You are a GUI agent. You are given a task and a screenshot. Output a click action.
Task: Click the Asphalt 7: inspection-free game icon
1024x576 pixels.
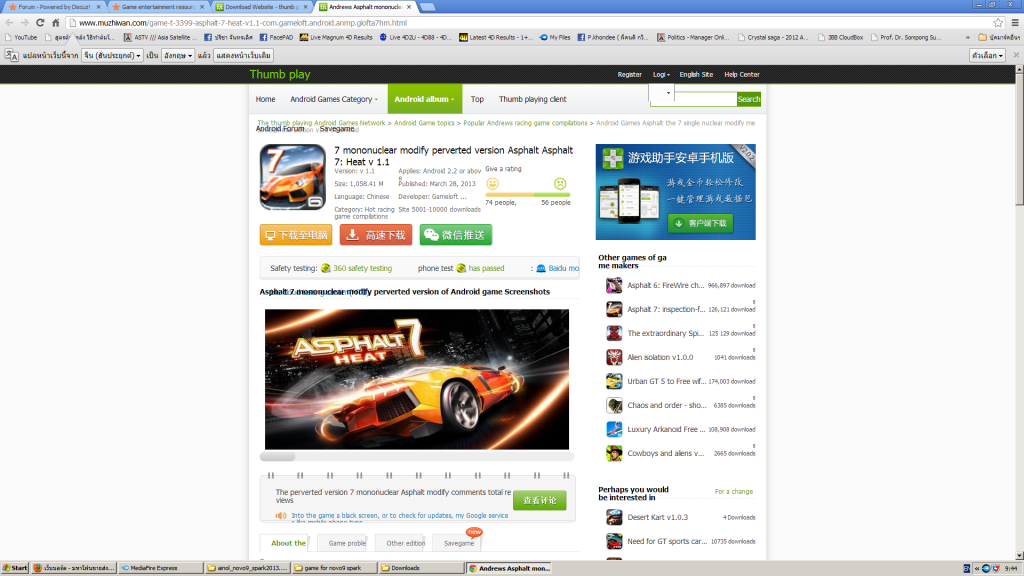(x=614, y=310)
